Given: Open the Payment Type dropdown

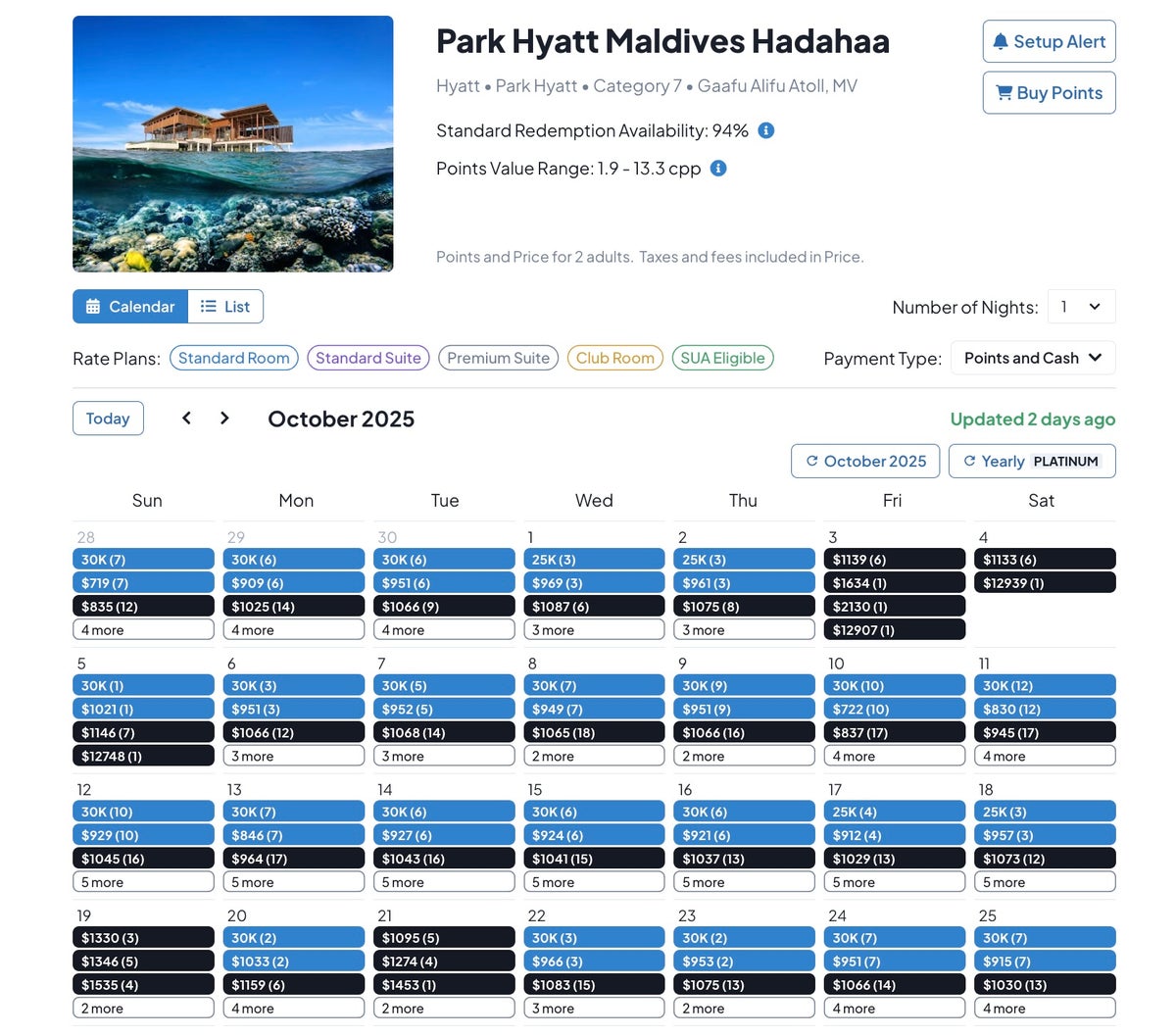Looking at the screenshot, I should pyautogui.click(x=1032, y=359).
